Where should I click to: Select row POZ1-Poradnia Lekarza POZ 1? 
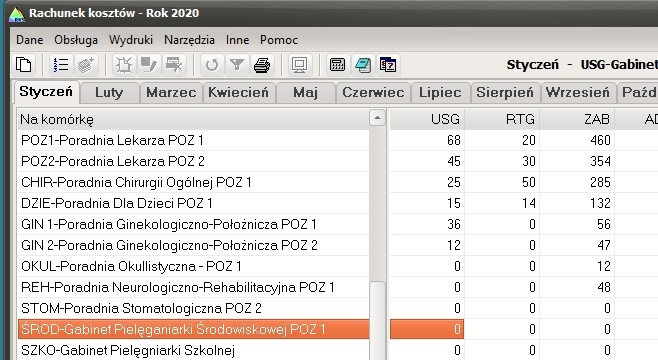pos(193,140)
